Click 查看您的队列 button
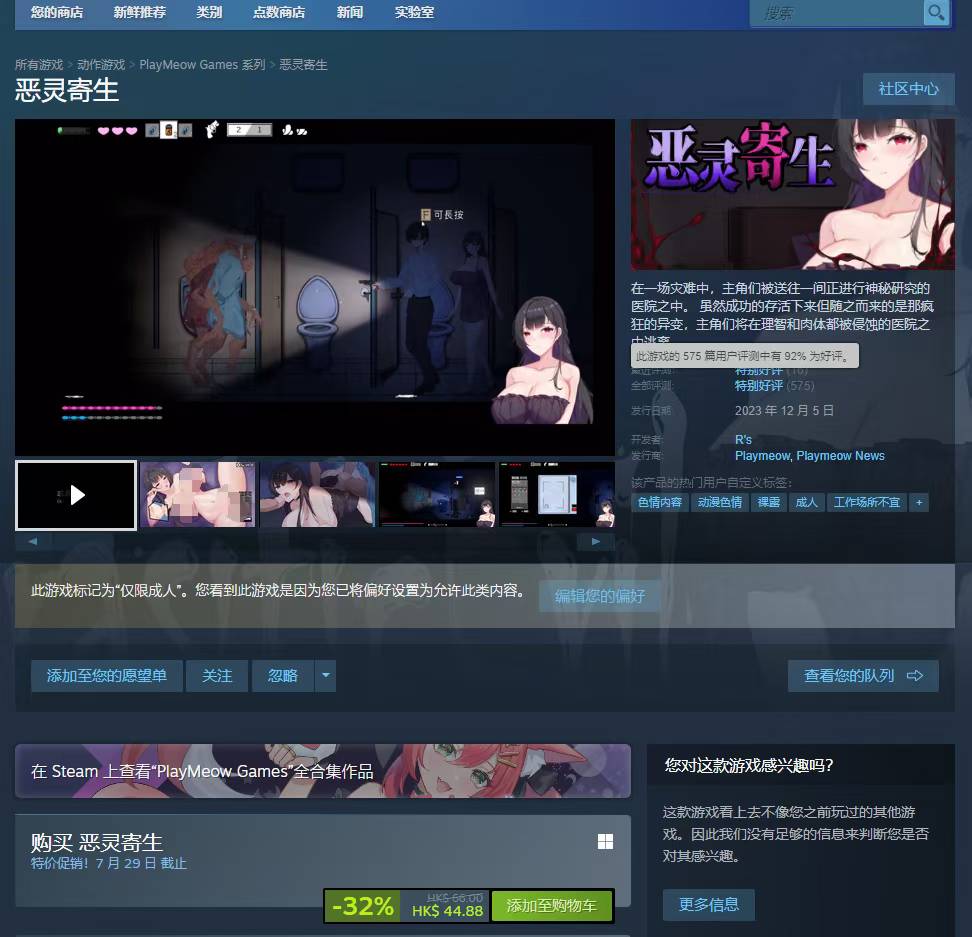 point(863,675)
